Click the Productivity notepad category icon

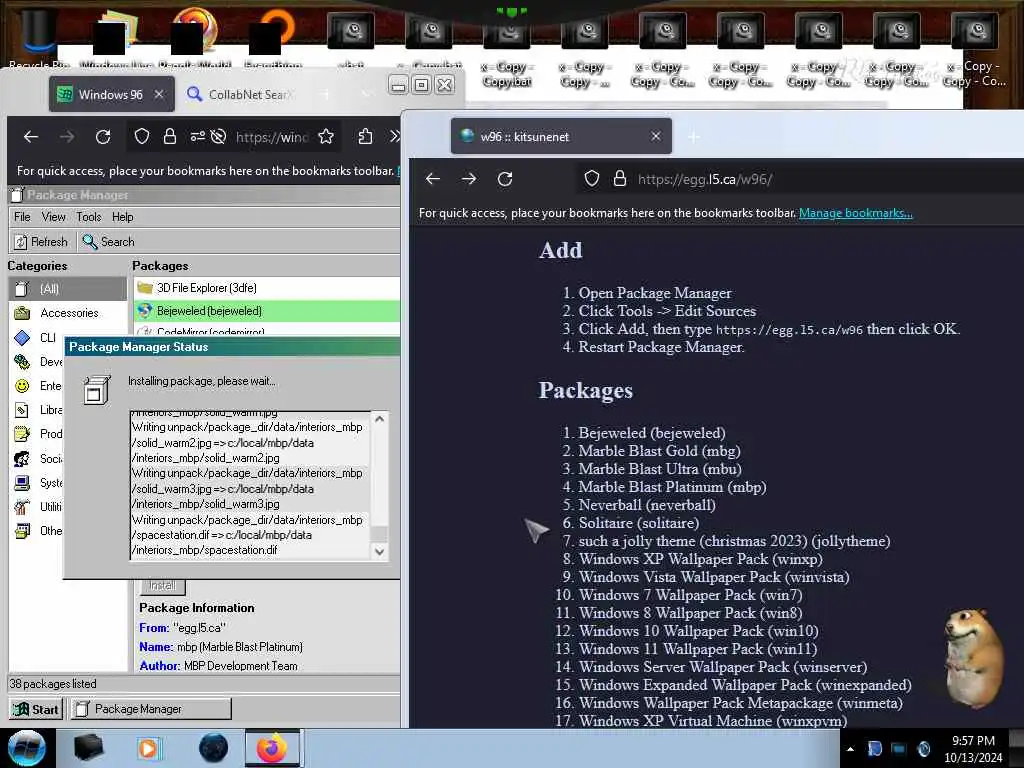pyautogui.click(x=22, y=434)
